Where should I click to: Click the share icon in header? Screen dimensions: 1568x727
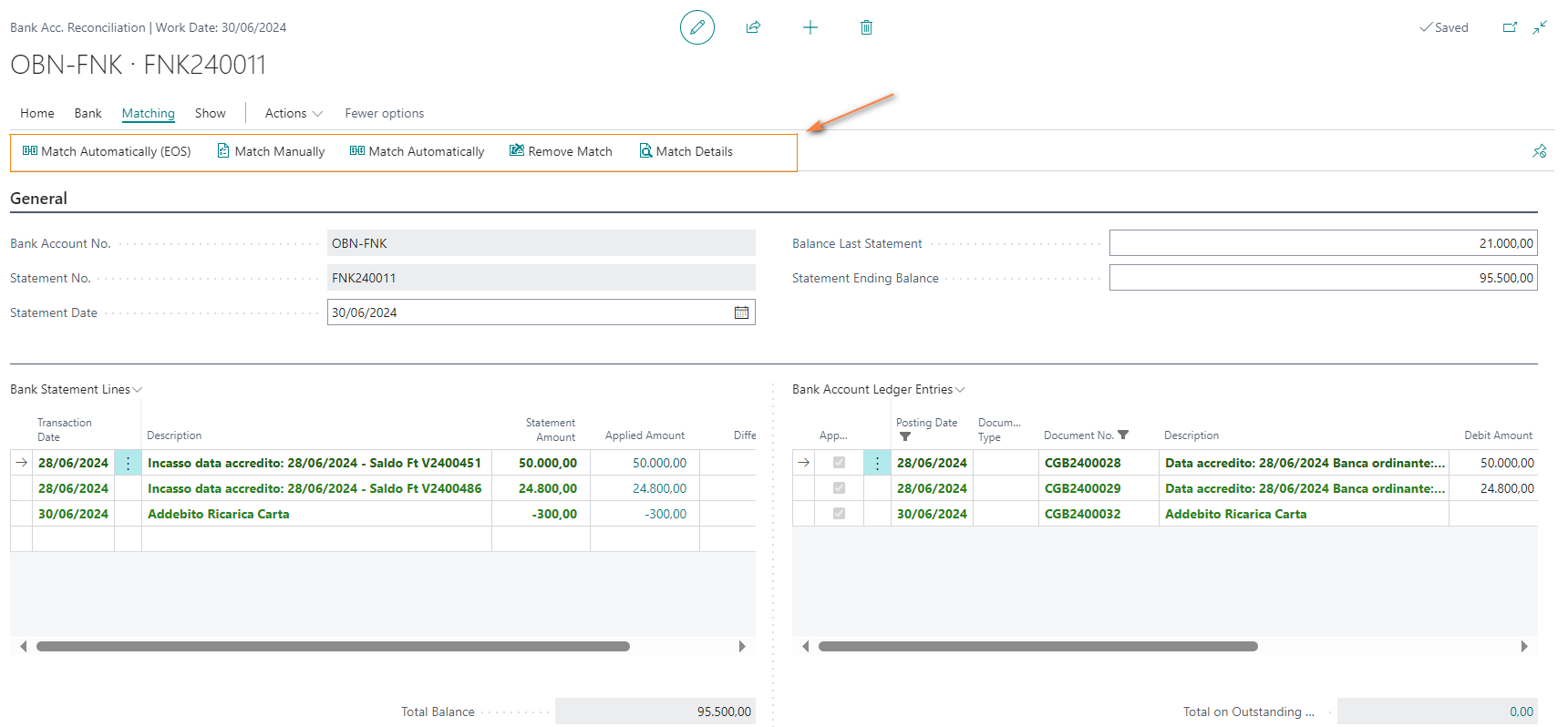click(753, 27)
